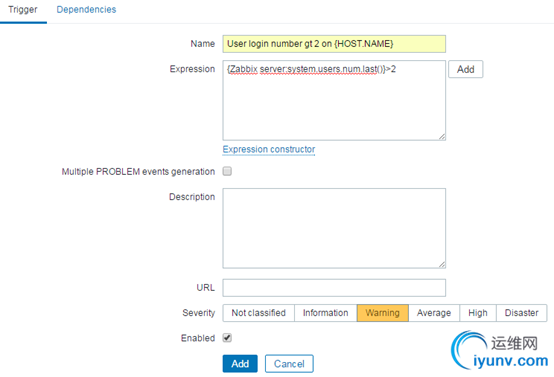Switch to the Dependencies tab
The width and height of the screenshot is (554, 377).
pyautogui.click(x=86, y=10)
